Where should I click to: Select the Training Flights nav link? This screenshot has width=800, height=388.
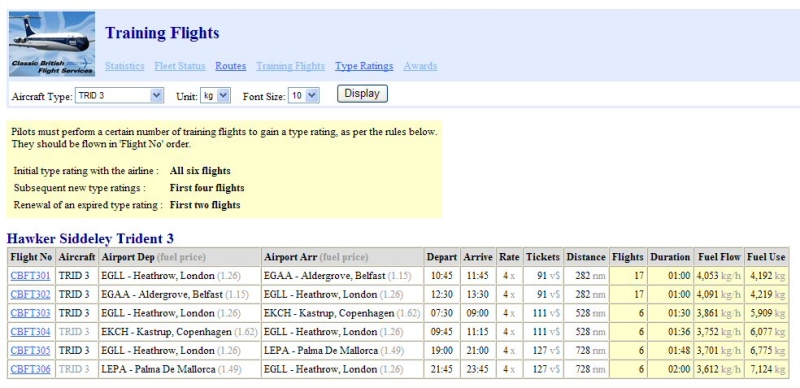tap(290, 66)
